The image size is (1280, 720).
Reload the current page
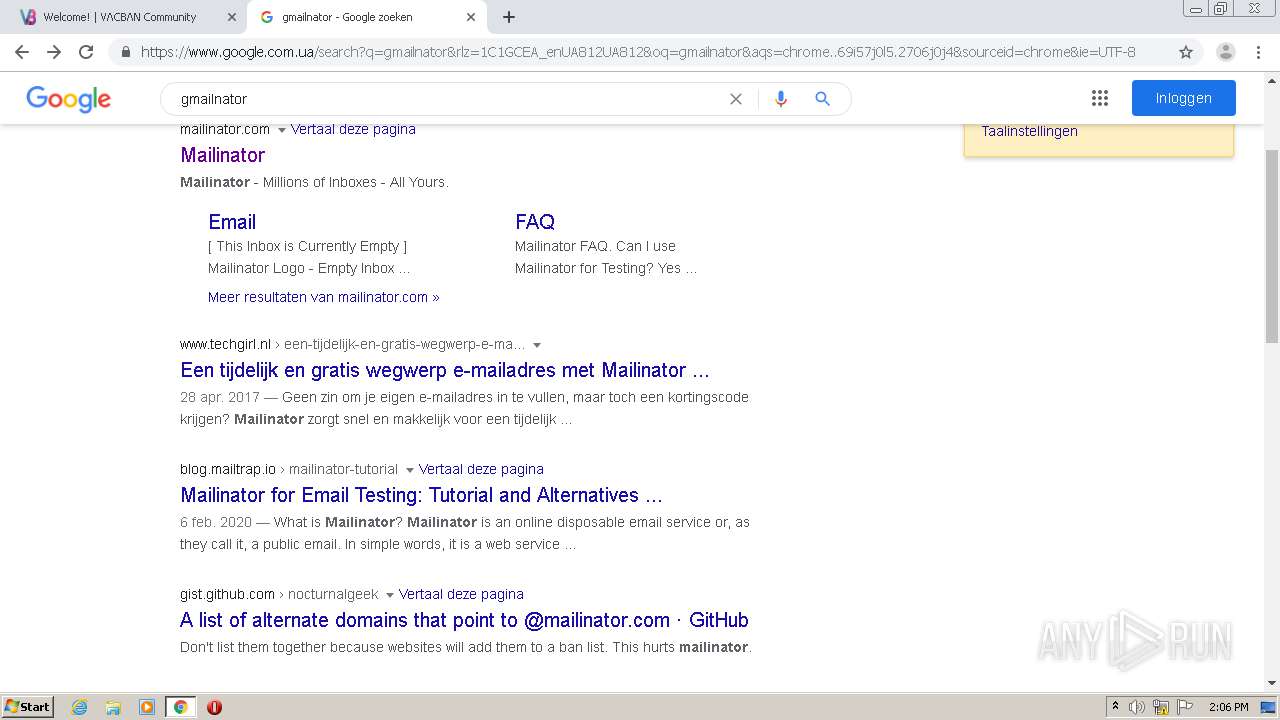(x=86, y=52)
